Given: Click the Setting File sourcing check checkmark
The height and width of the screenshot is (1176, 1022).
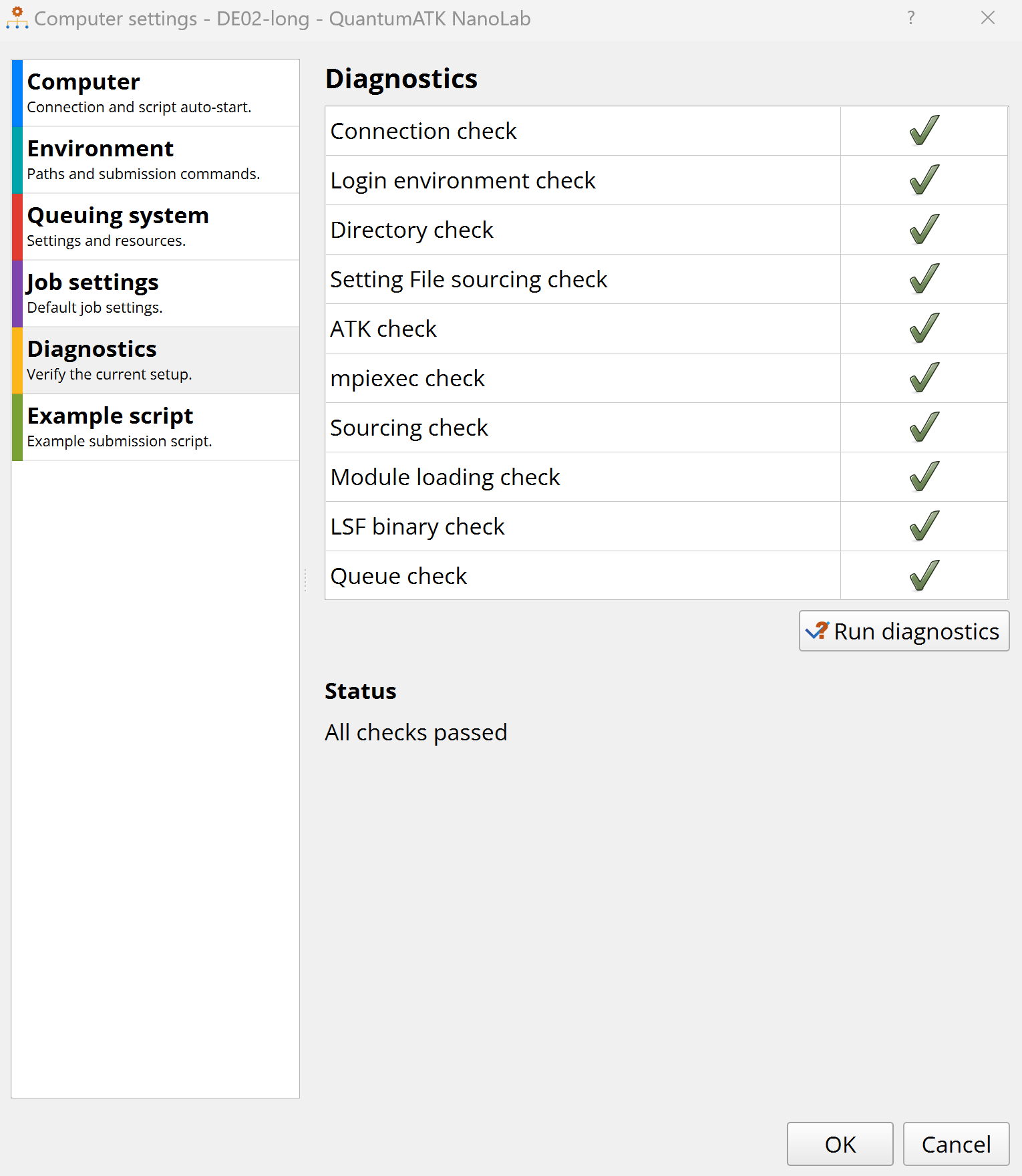Looking at the screenshot, I should (924, 279).
